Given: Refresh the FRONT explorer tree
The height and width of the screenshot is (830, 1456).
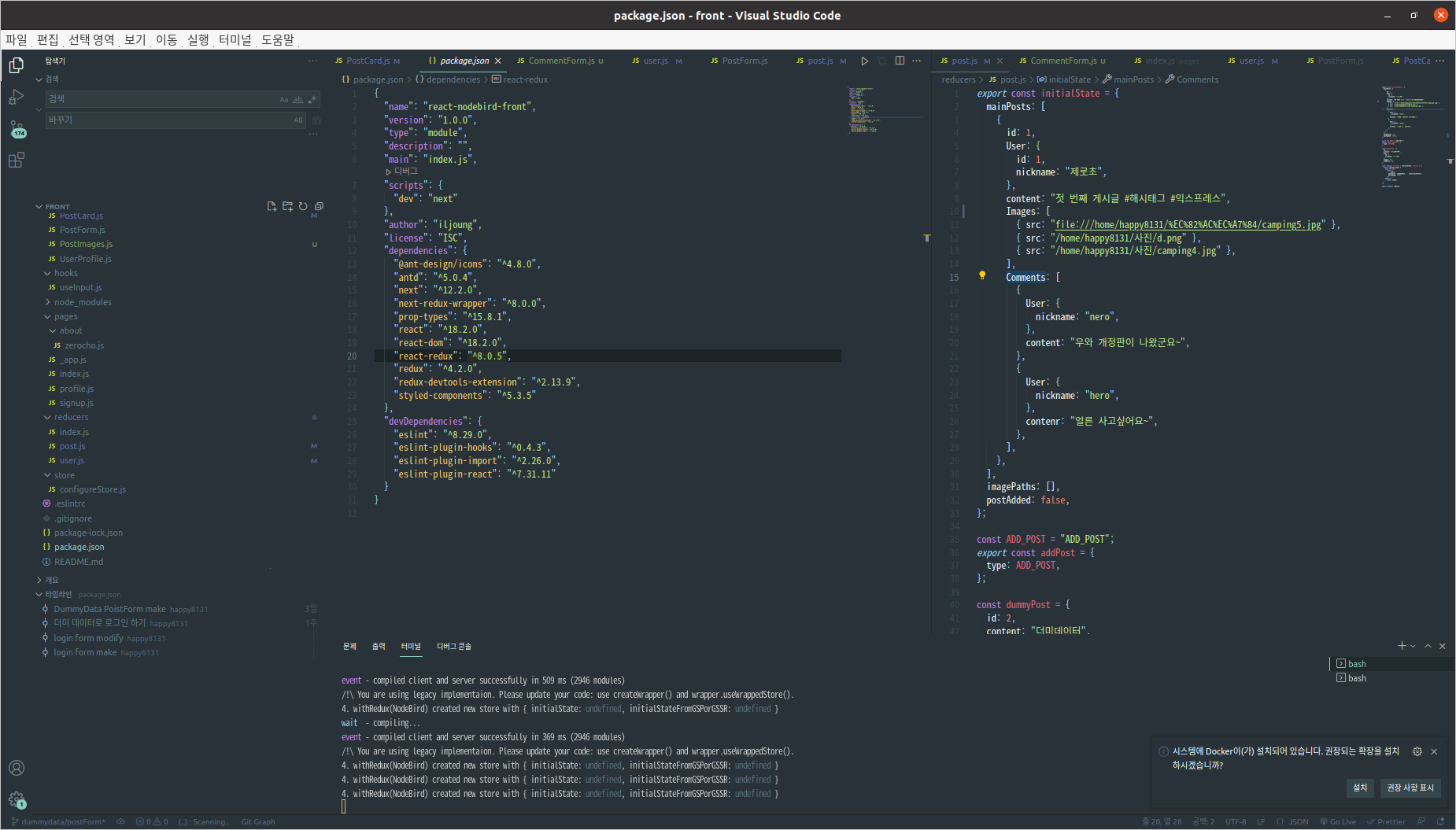Looking at the screenshot, I should click(x=303, y=206).
